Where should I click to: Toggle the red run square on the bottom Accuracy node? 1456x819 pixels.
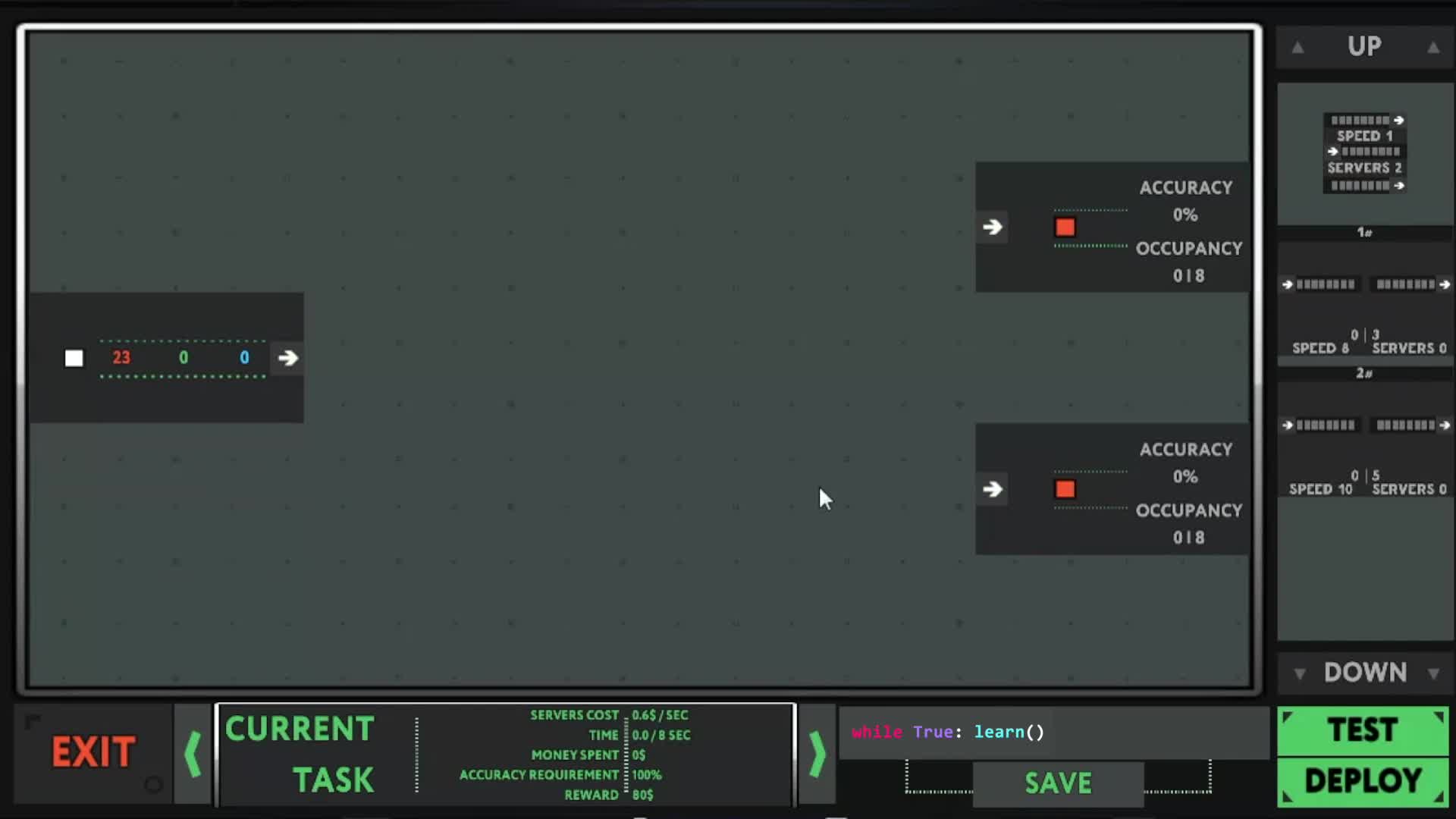pyautogui.click(x=1065, y=489)
